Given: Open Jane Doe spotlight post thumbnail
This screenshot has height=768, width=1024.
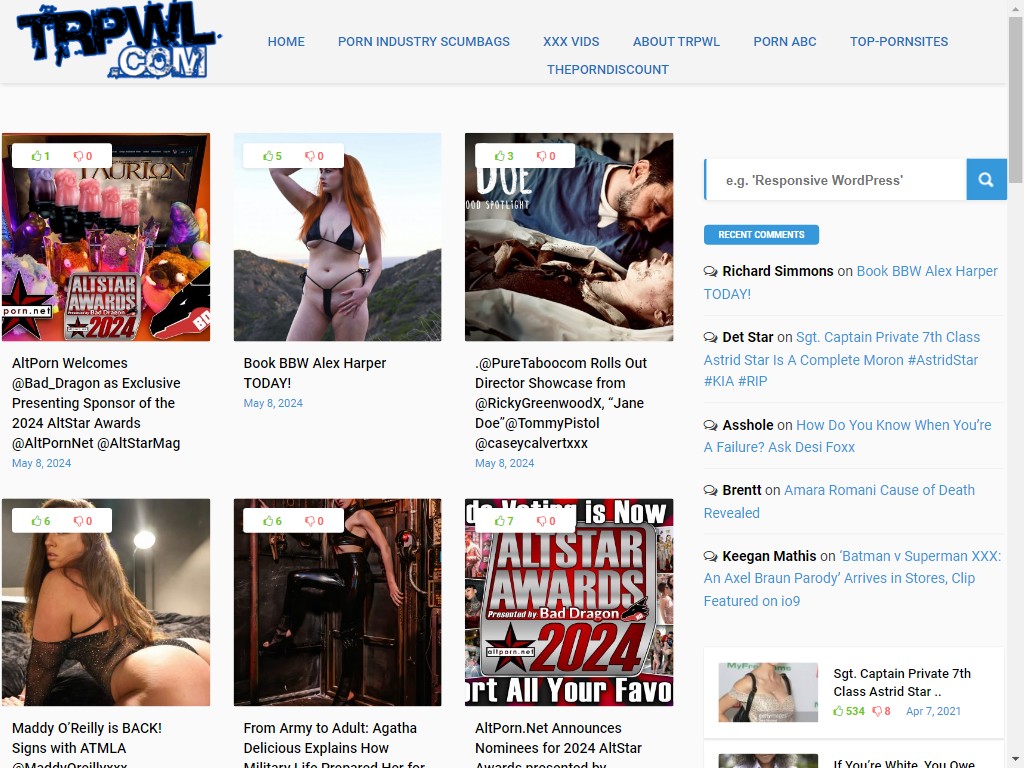Looking at the screenshot, I should [569, 237].
